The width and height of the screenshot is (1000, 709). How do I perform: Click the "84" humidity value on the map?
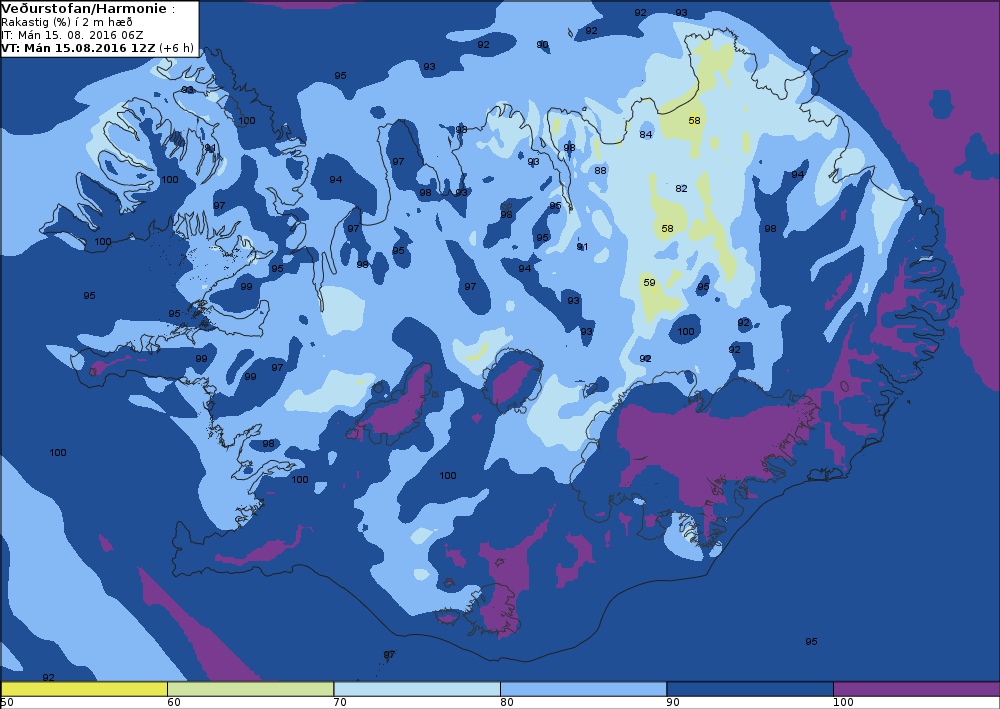point(645,135)
